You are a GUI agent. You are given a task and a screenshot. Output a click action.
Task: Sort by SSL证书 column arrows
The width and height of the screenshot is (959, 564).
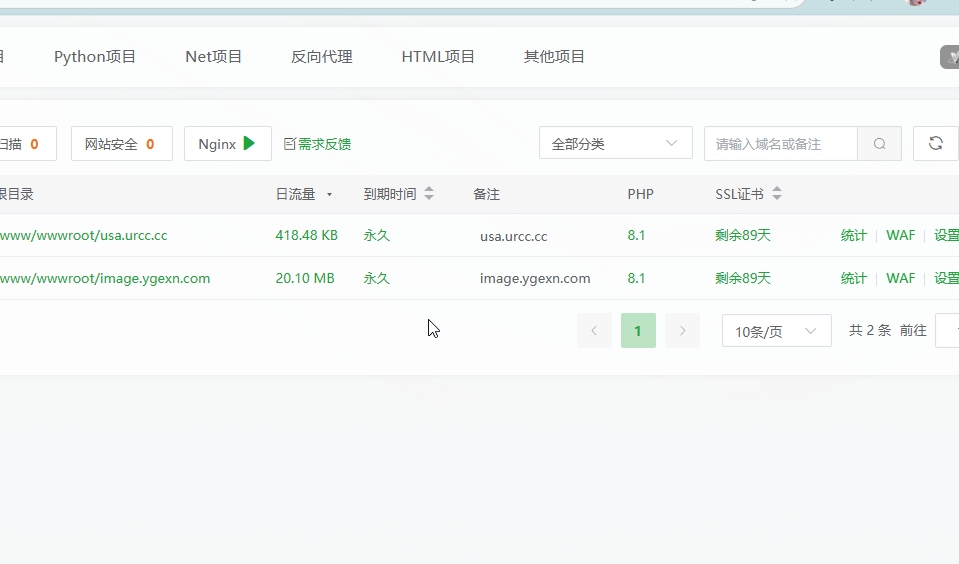[x=777, y=194]
